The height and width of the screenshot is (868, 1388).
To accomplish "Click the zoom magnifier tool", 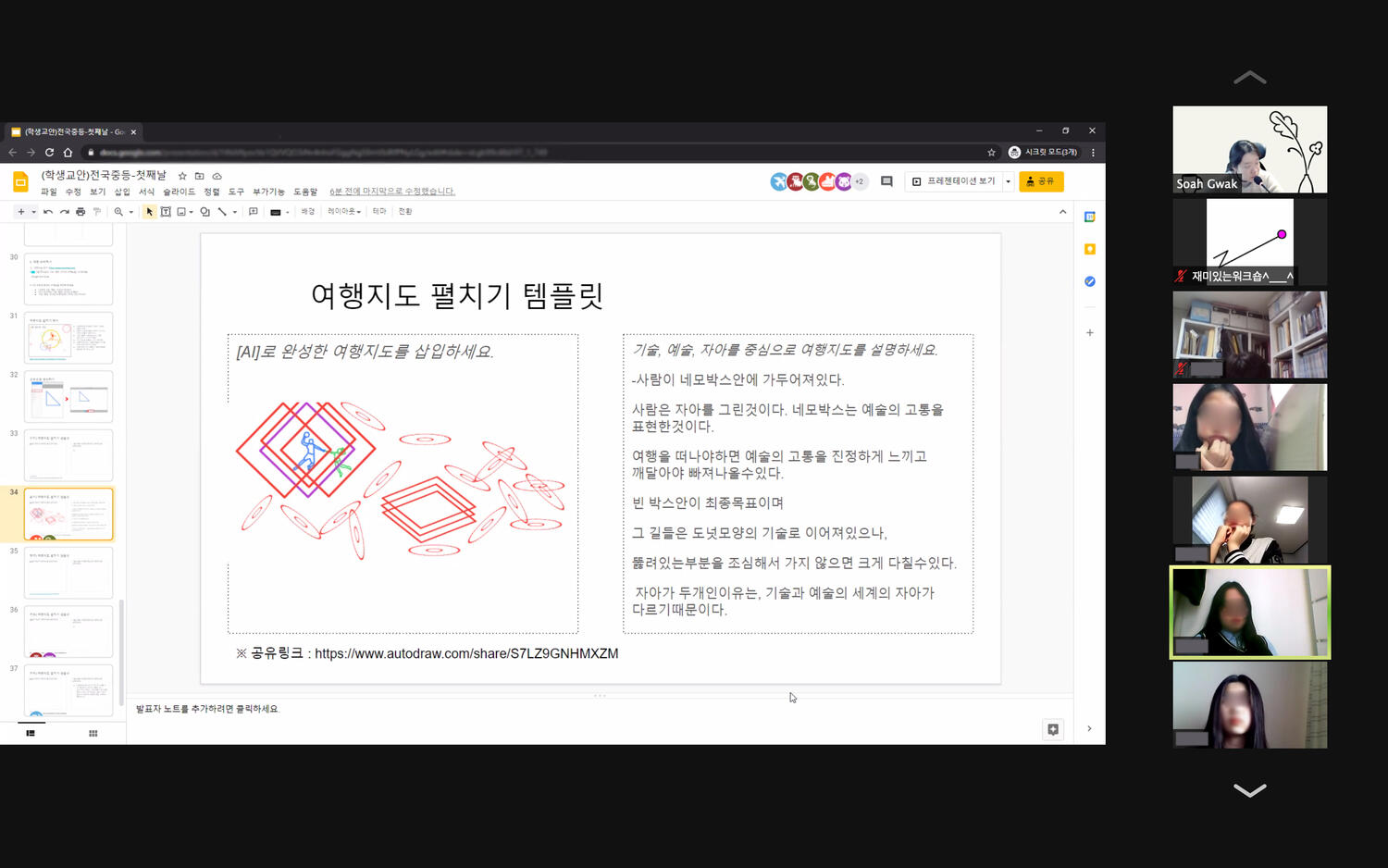I will point(118,212).
